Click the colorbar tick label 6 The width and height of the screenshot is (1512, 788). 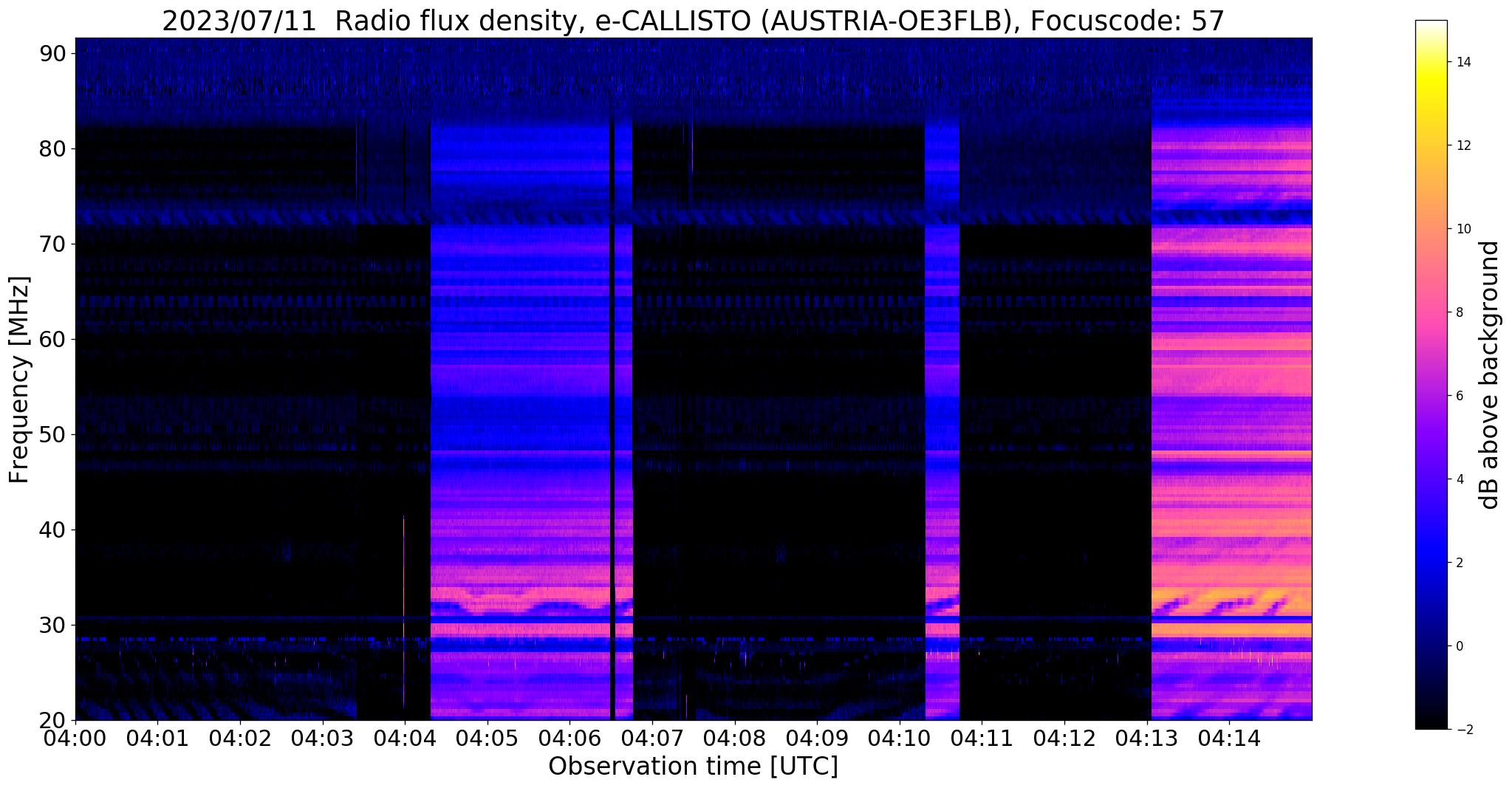pos(1459,396)
